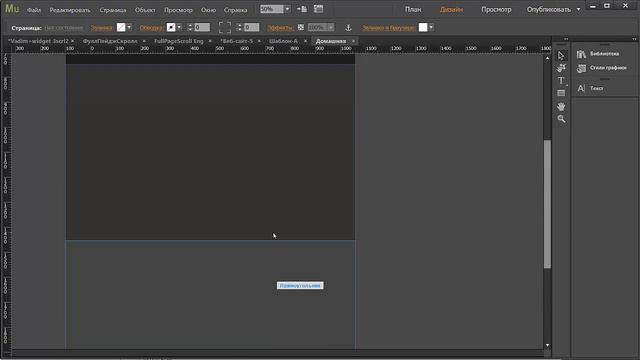The image size is (640, 360).
Task: Open the opacity percentage dropdown
Action: (x=331, y=27)
